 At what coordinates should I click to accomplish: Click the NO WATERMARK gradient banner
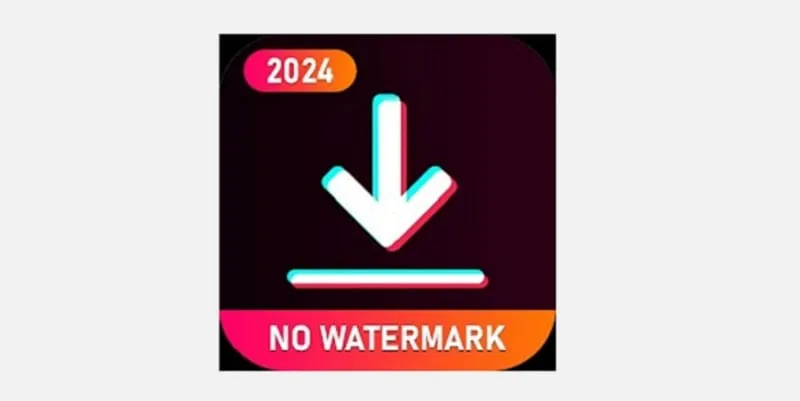[x=387, y=338]
